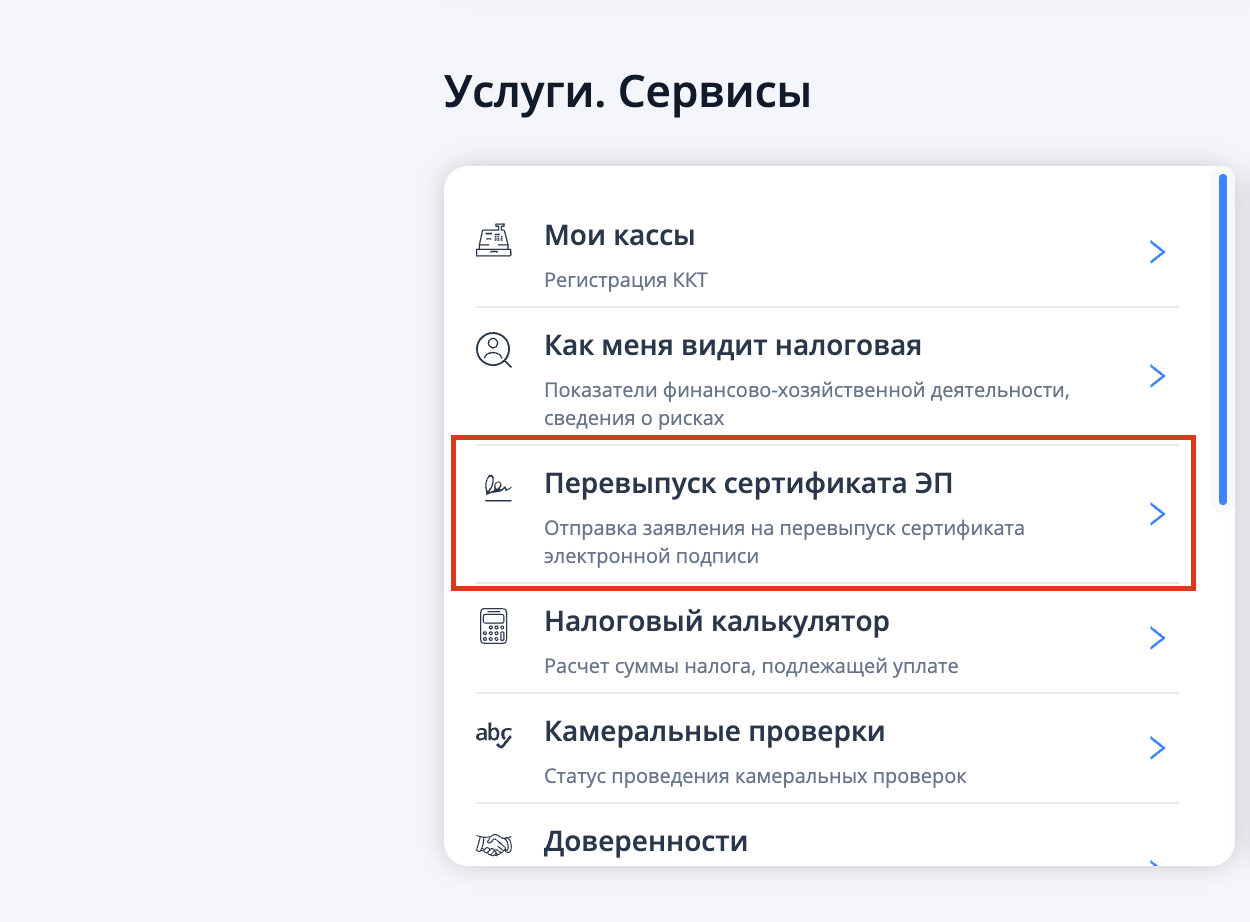Click the abc checkmark icon for Камеральные проверки
Viewport: 1250px width, 922px height.
click(493, 735)
